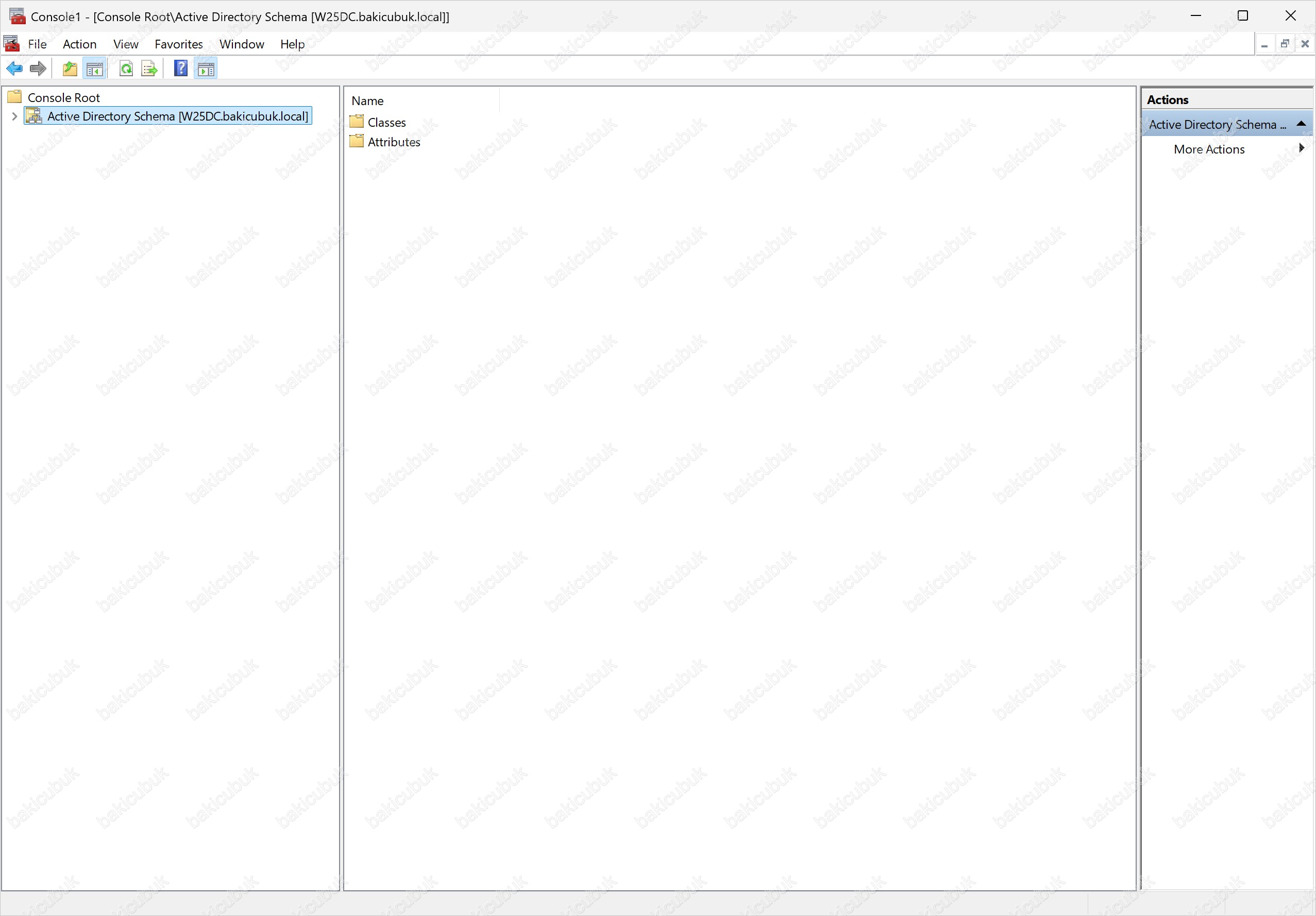
Task: Open the File menu
Action: point(37,44)
